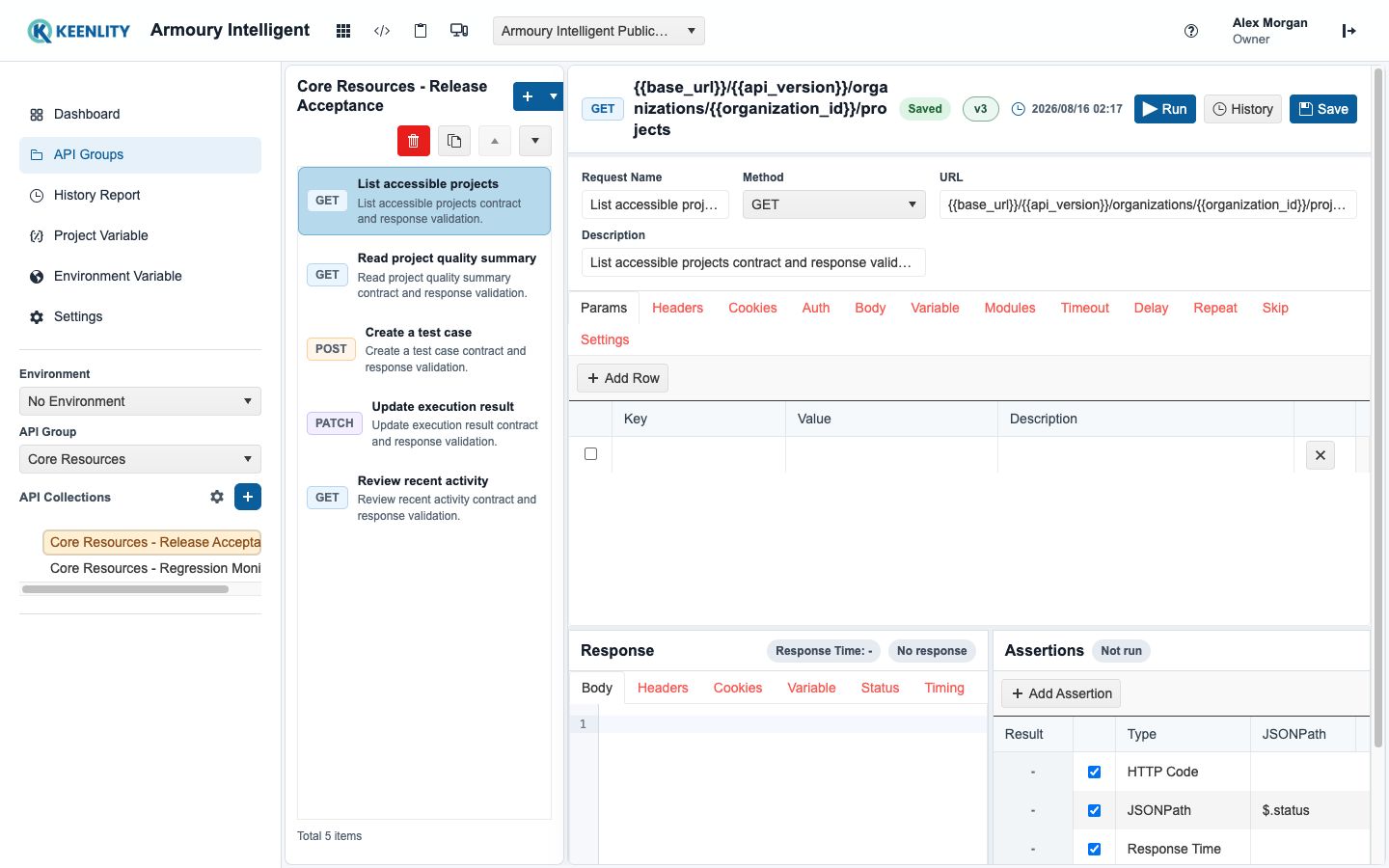Tick the empty params row checkbox
The height and width of the screenshot is (868, 1389).
591,454
